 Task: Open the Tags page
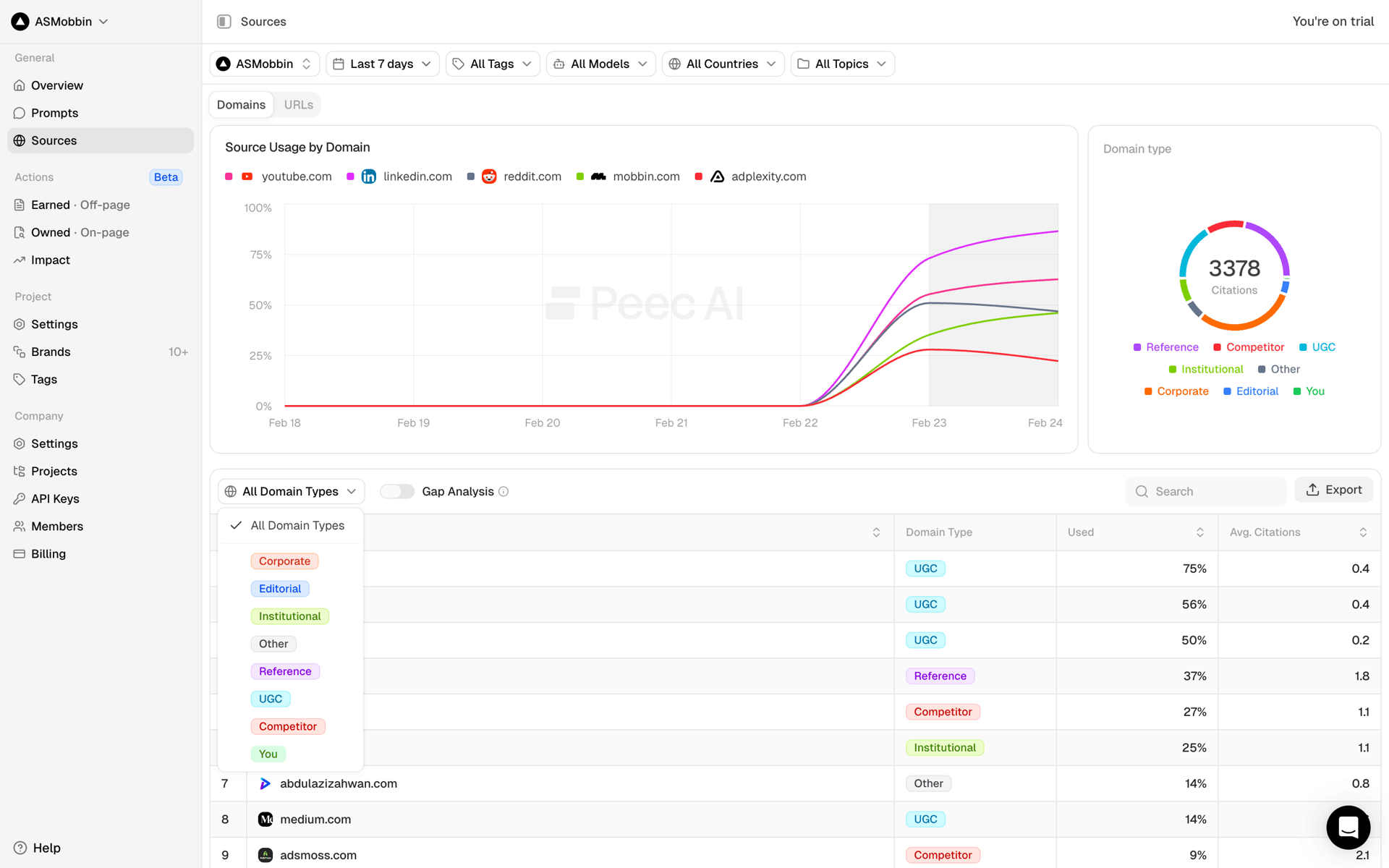101,379
